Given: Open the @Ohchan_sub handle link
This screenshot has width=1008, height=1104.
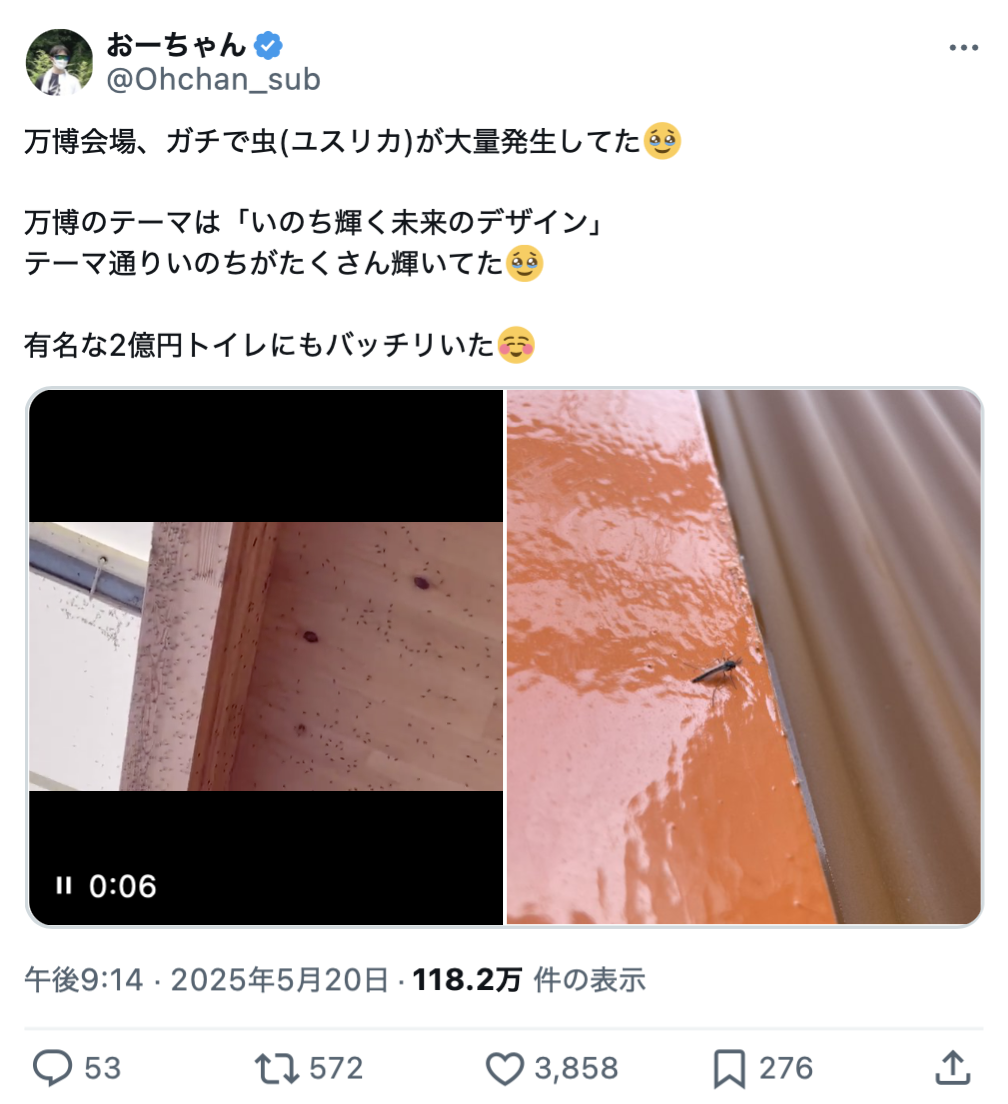Looking at the screenshot, I should (213, 80).
